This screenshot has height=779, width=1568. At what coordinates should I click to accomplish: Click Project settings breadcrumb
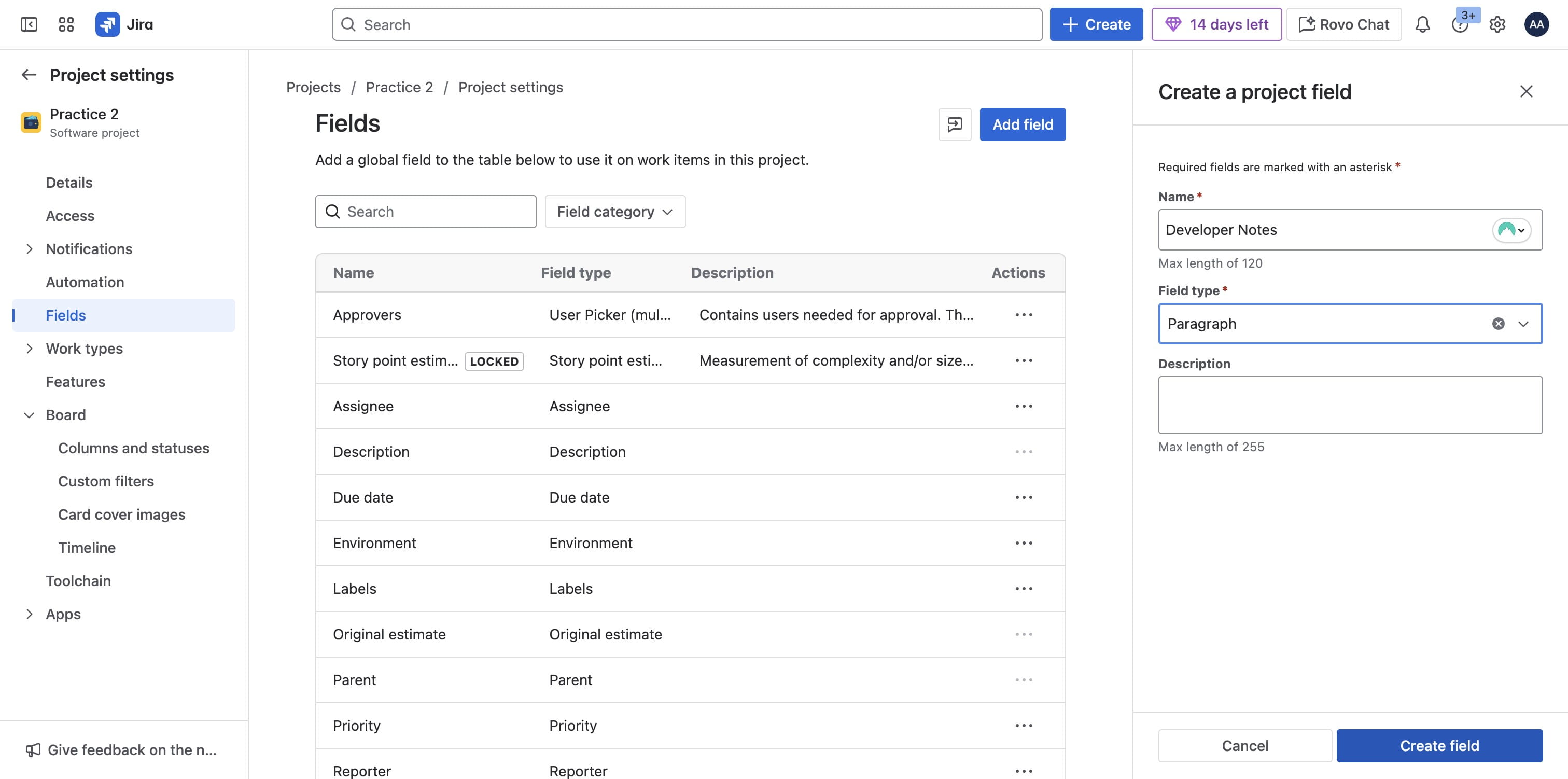coord(510,87)
